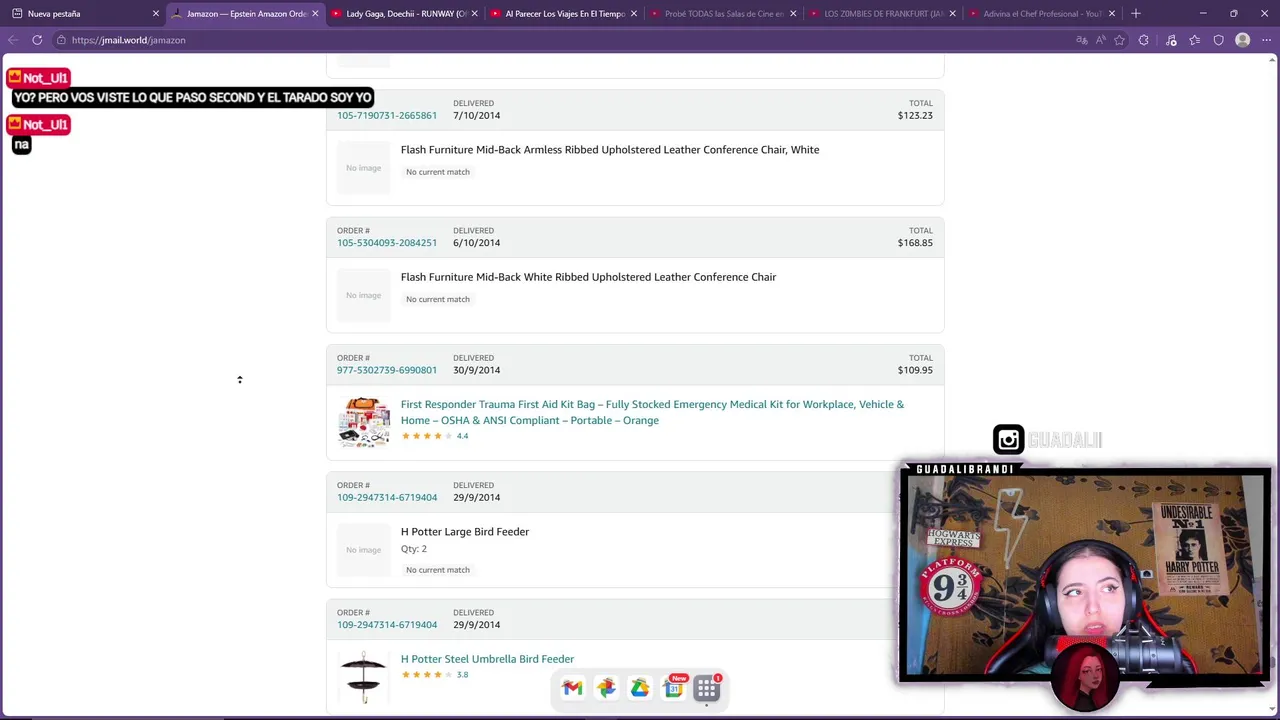This screenshot has width=1280, height=720.
Task: Click the Flash Furniture Armless Ribbed Chair, White title
Action: [610, 150]
